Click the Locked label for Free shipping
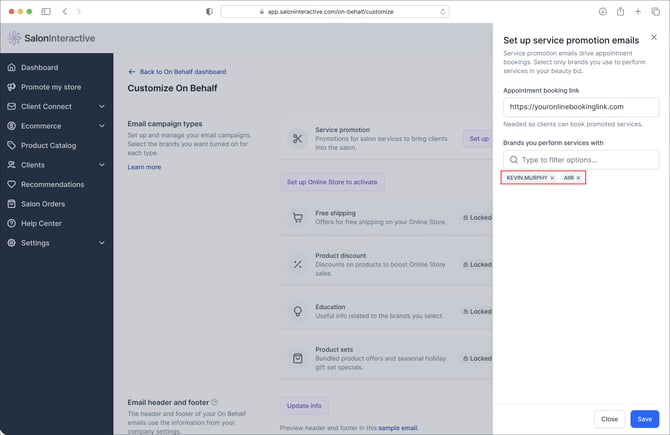Image resolution: width=670 pixels, height=435 pixels. pyautogui.click(x=478, y=218)
